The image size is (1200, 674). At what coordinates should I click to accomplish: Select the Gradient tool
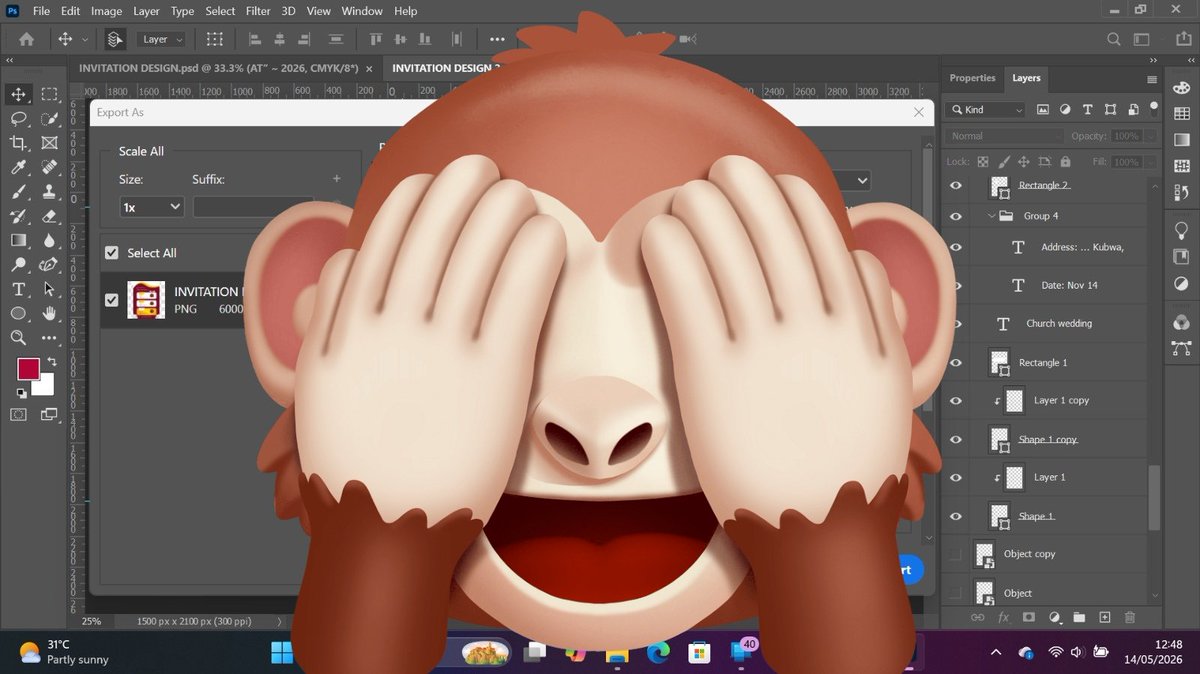coord(18,240)
